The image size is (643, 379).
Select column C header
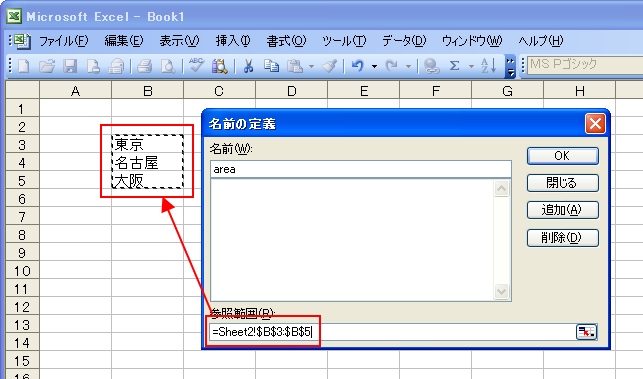219,90
